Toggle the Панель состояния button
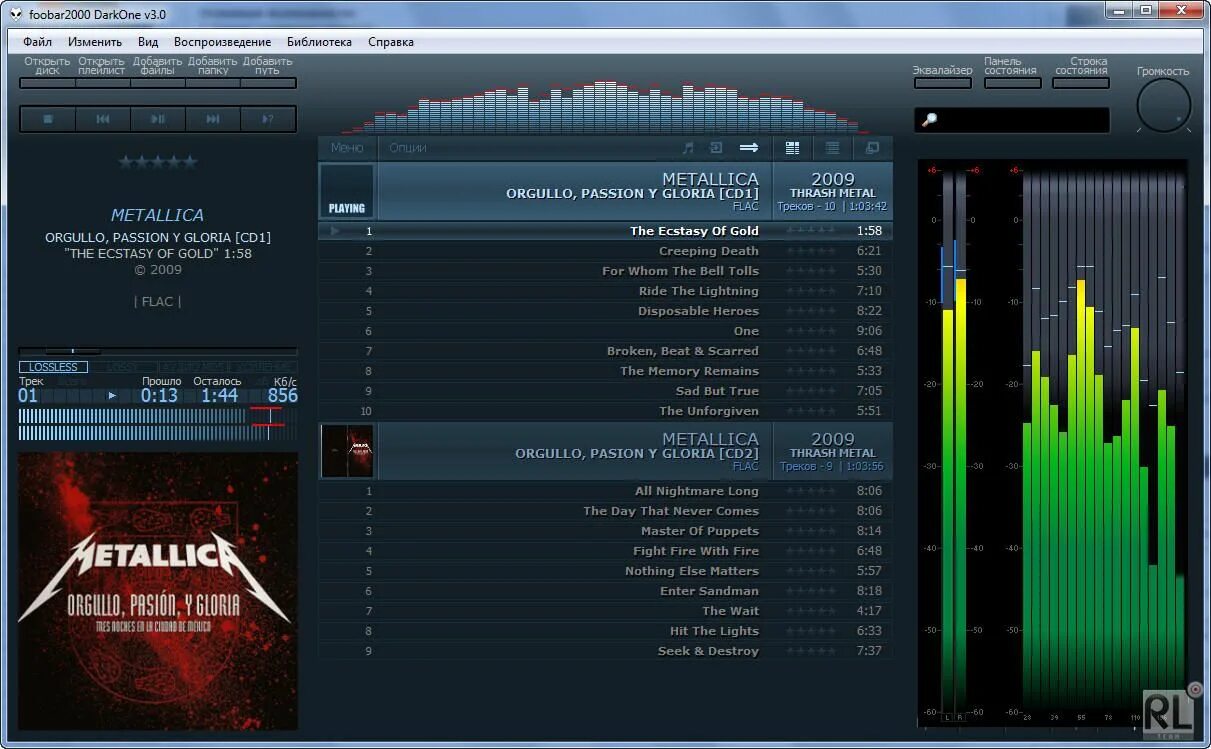Image resolution: width=1211 pixels, height=749 pixels. (x=1012, y=83)
